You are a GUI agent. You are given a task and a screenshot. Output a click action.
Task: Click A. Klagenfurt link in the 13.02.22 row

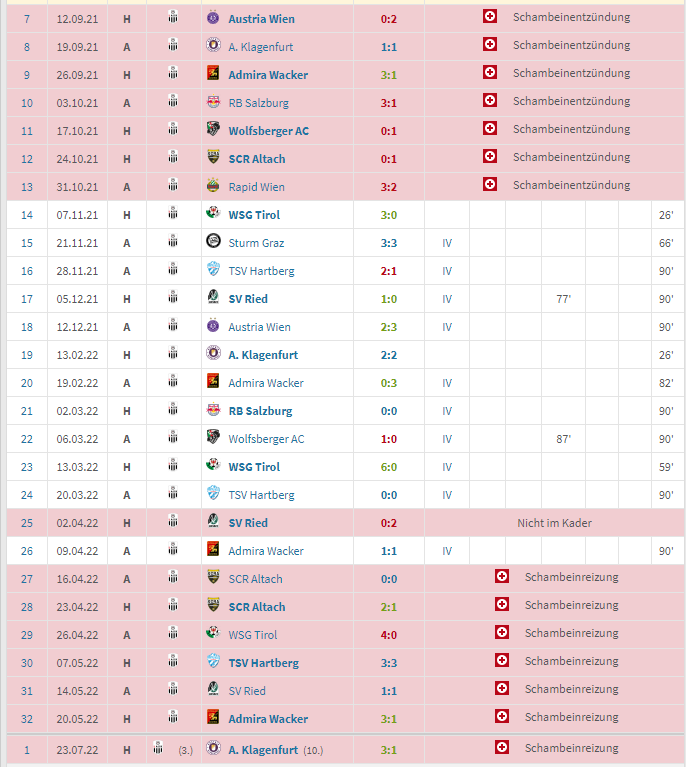pyautogui.click(x=263, y=355)
